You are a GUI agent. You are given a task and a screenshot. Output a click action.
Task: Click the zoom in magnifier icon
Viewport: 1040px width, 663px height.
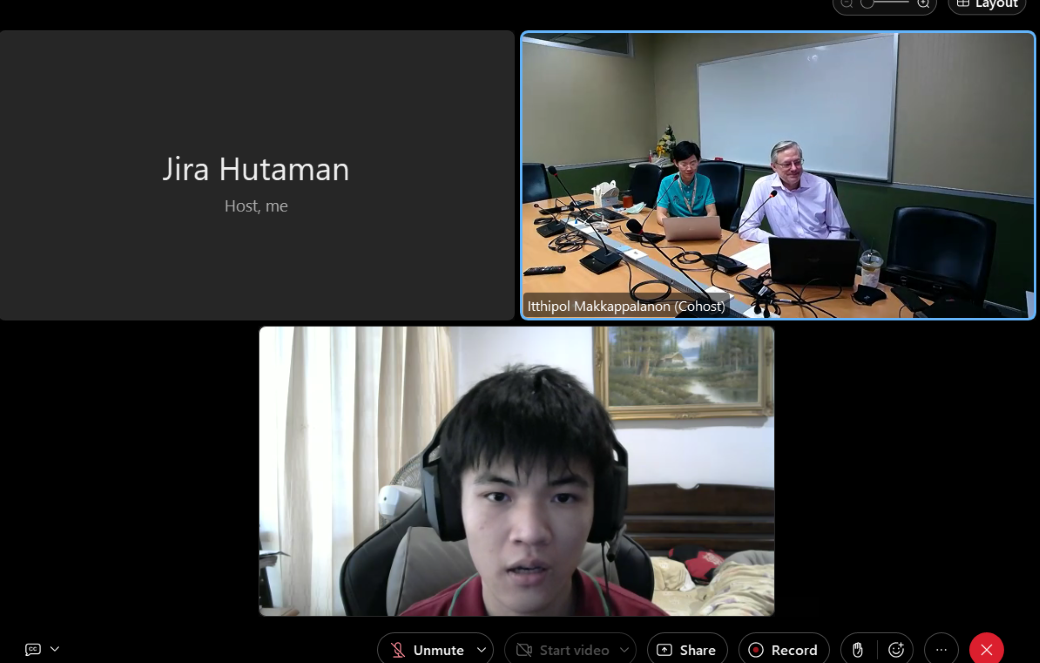click(x=923, y=4)
